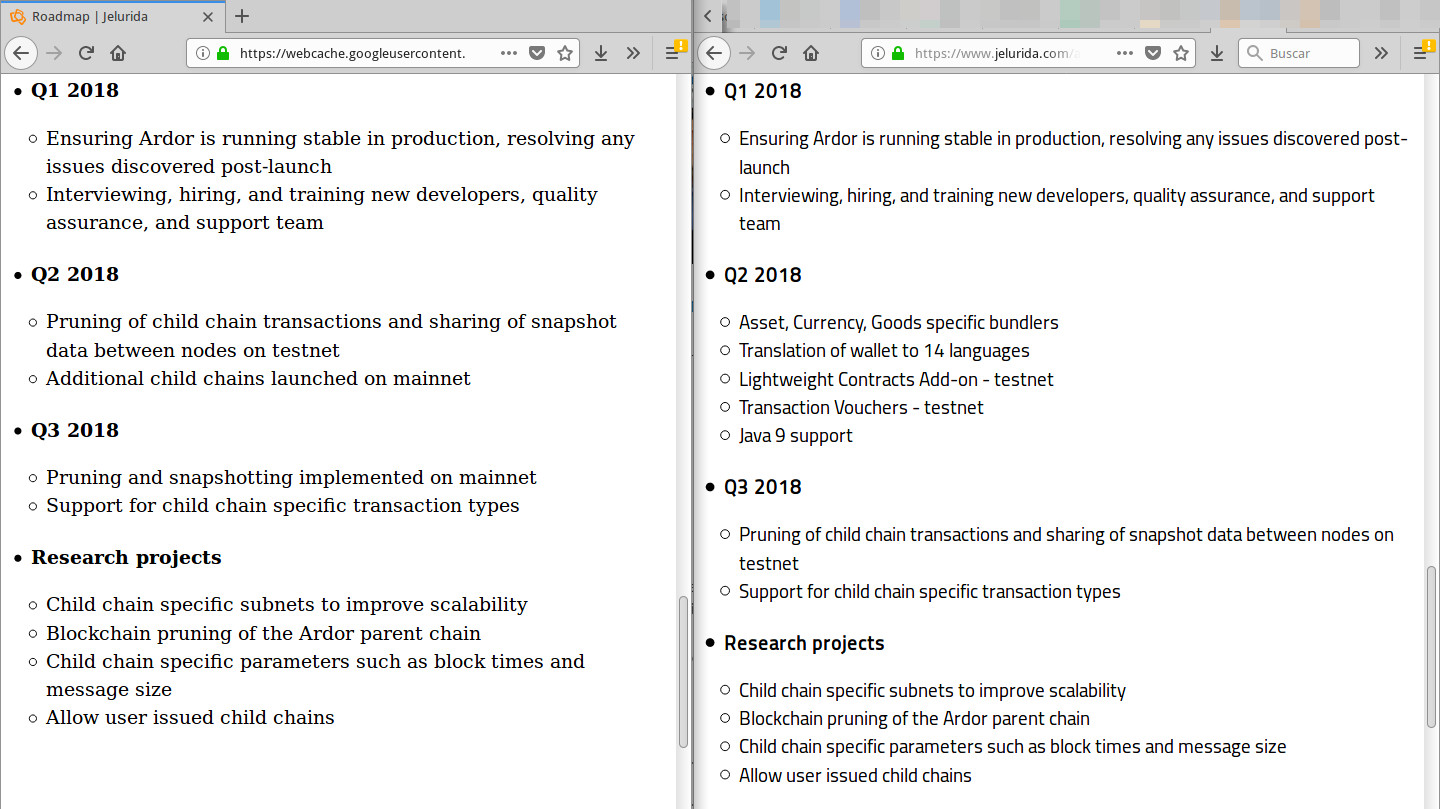
Task: Reload the webcache page in left window
Action: tap(86, 53)
